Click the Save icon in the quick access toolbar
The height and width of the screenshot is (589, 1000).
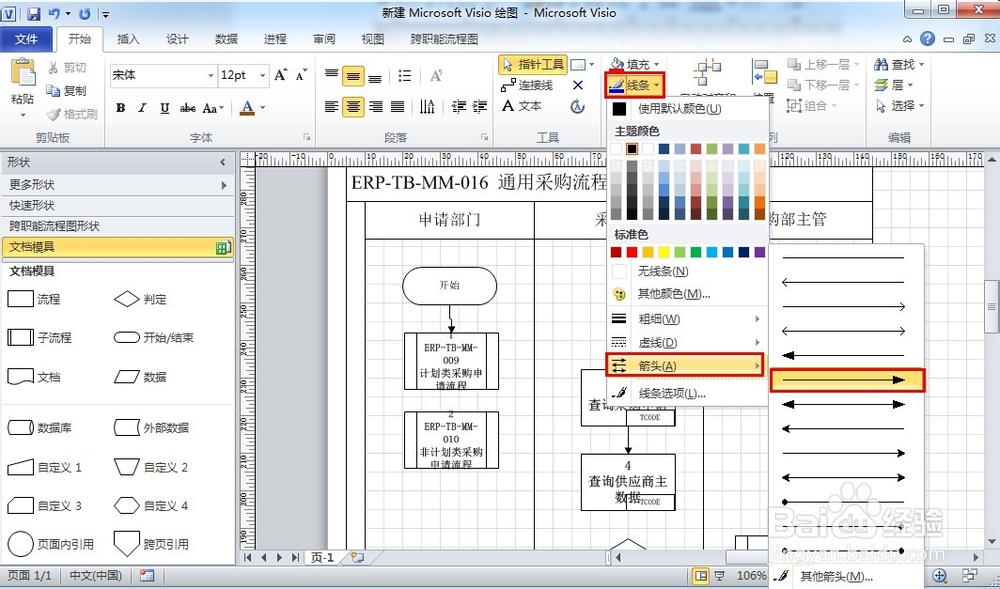point(34,13)
